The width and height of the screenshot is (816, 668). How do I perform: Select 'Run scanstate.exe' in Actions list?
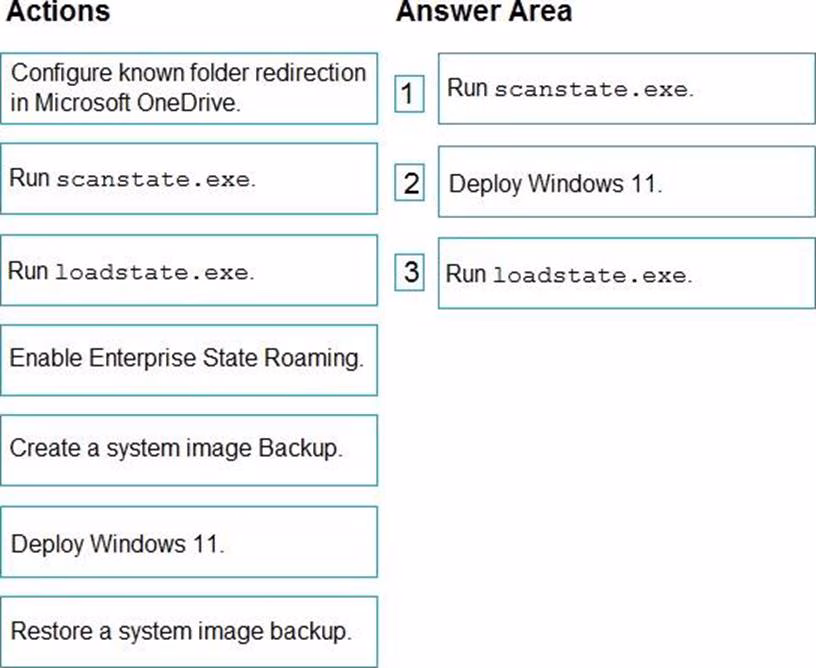(189, 179)
